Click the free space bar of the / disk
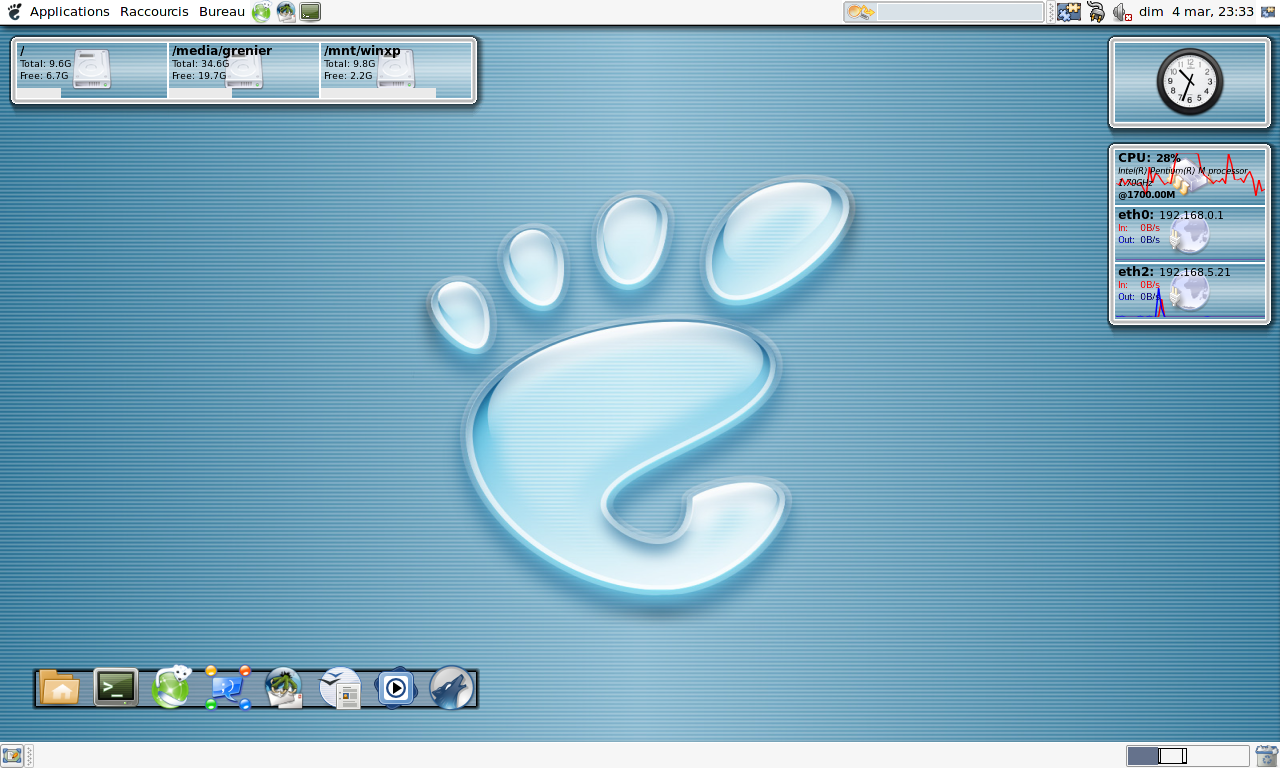 tap(38, 94)
